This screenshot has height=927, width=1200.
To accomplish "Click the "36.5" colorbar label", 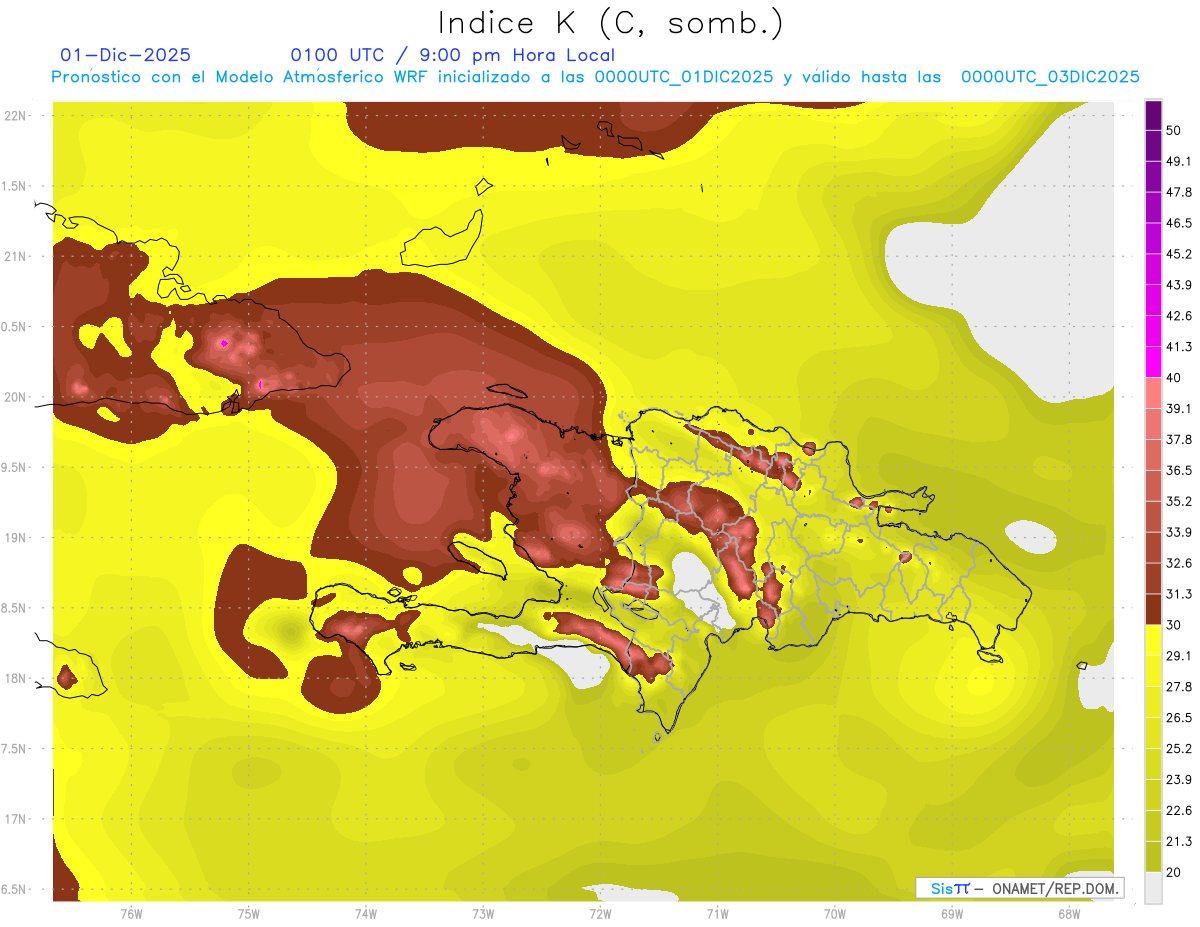I will pyautogui.click(x=1179, y=470).
